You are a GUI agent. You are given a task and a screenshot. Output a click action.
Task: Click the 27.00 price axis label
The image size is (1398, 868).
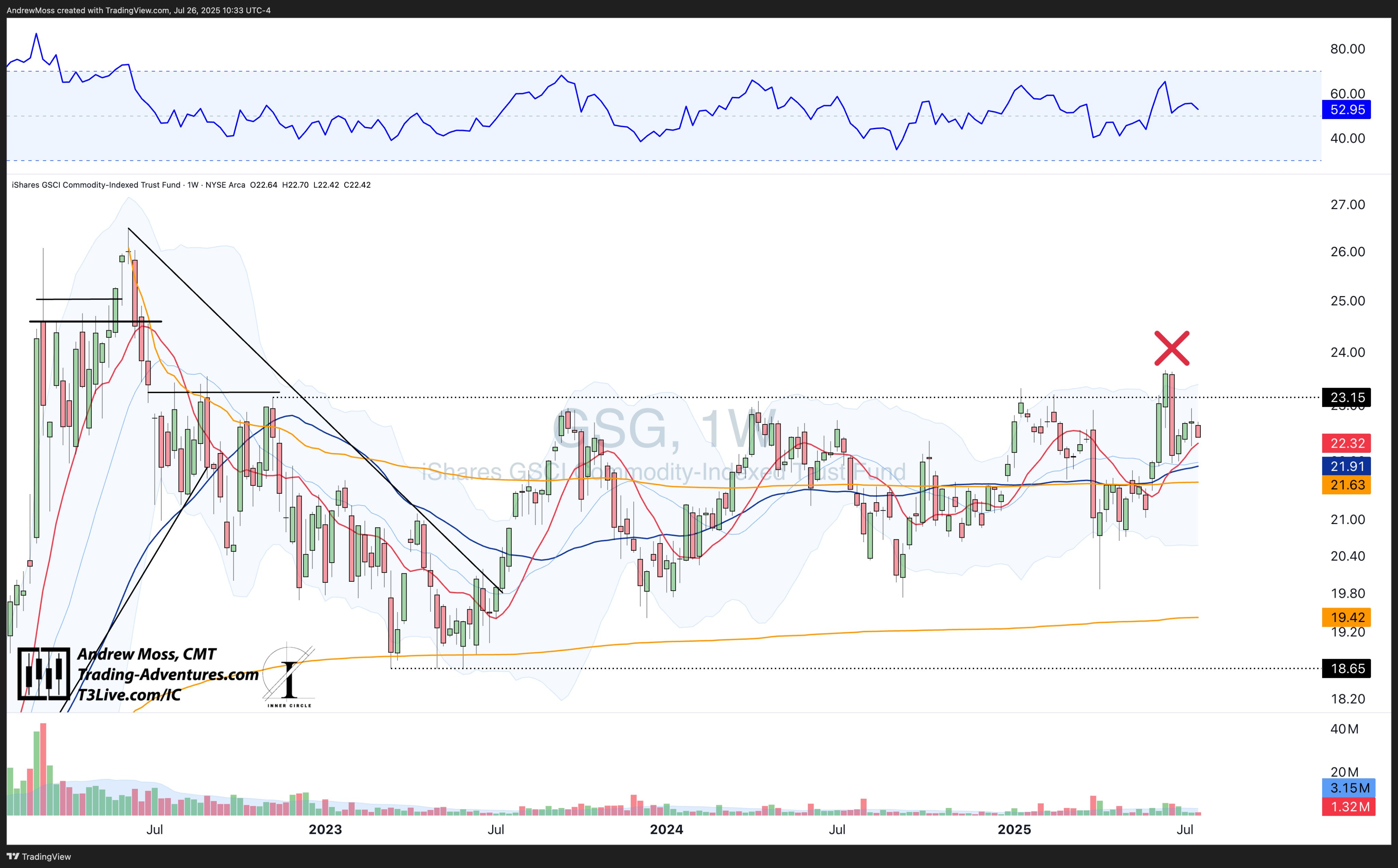(1347, 204)
